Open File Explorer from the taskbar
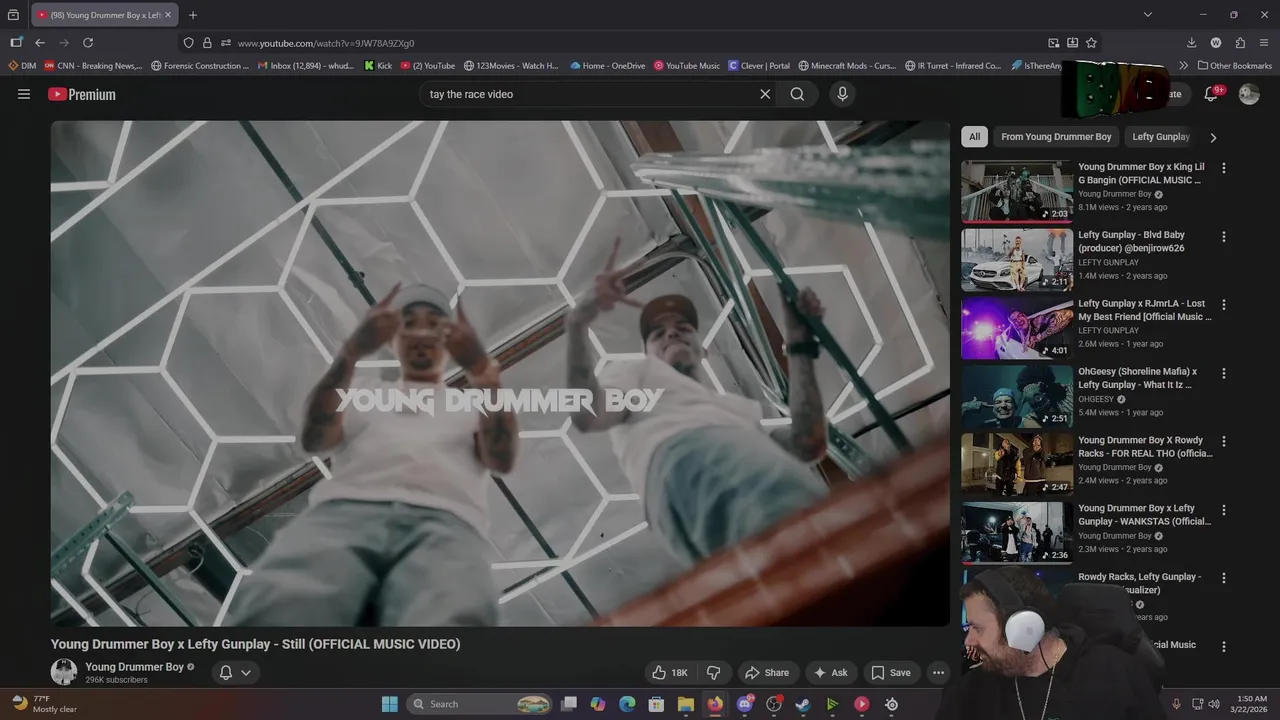Viewport: 1280px width, 720px height. coord(685,704)
